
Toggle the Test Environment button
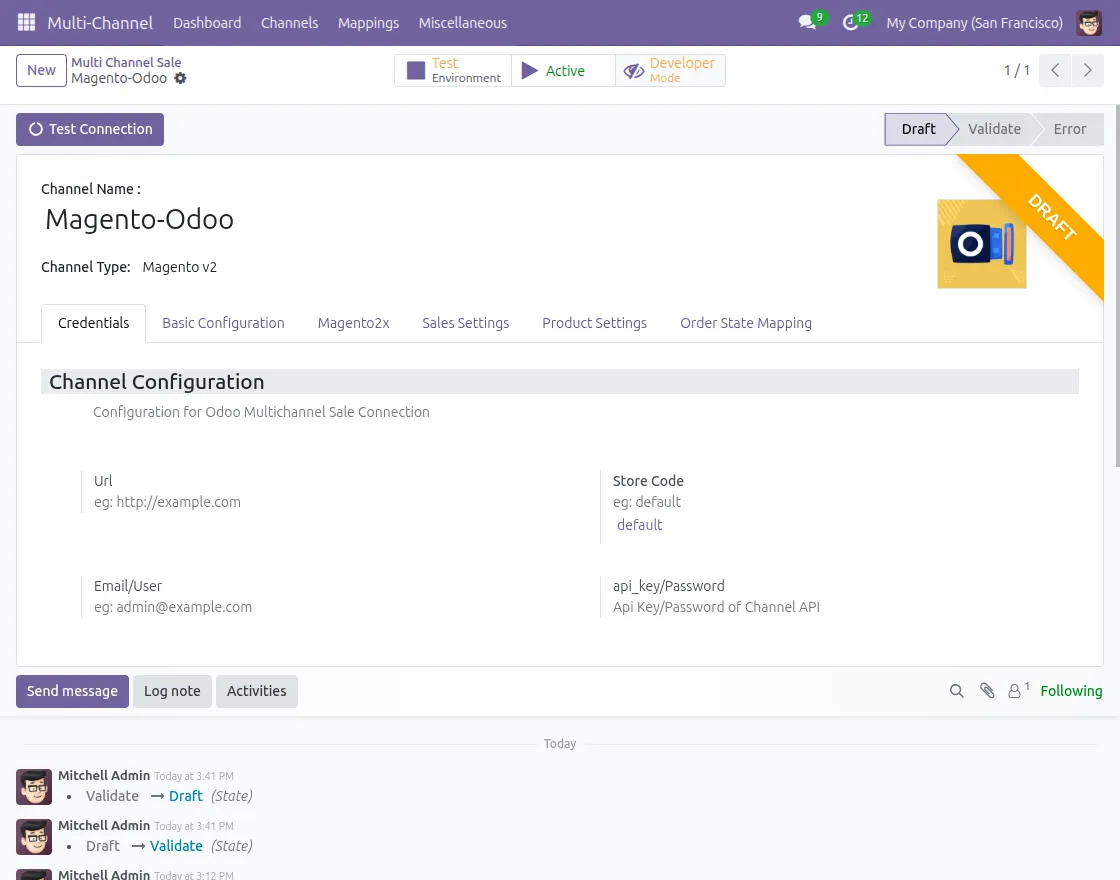point(453,70)
